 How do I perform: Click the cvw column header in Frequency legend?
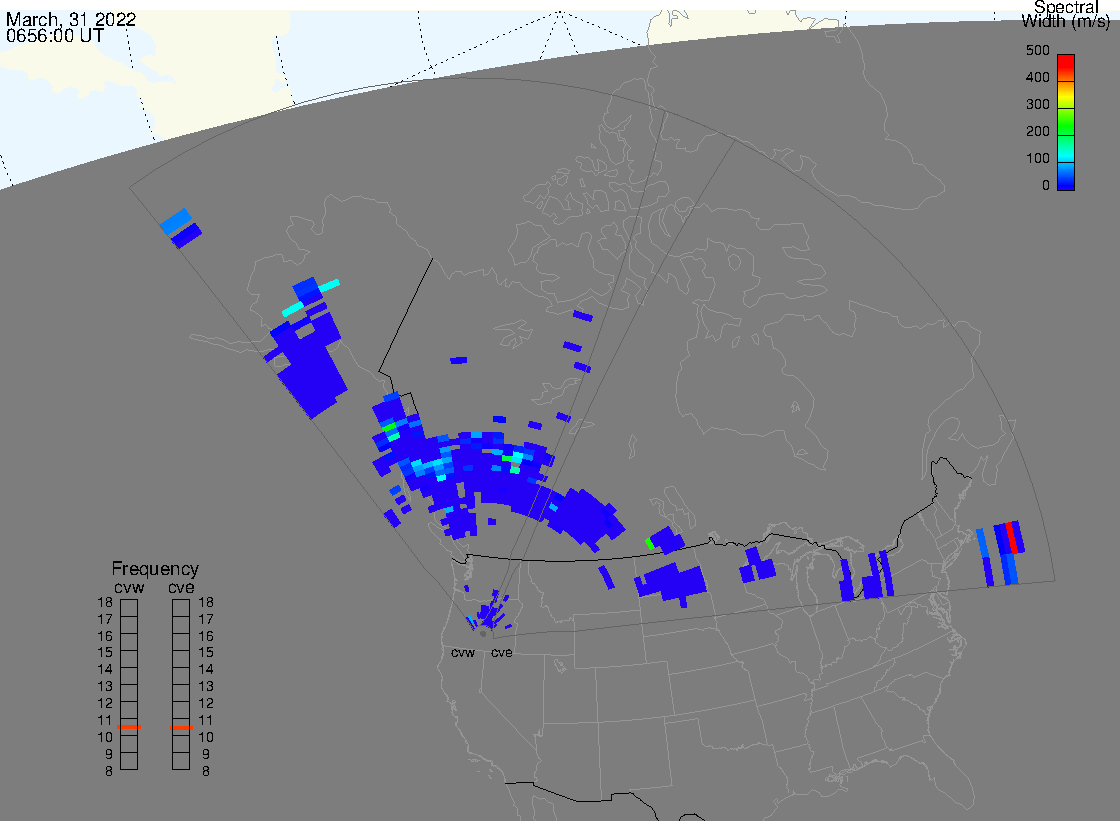(x=129, y=587)
